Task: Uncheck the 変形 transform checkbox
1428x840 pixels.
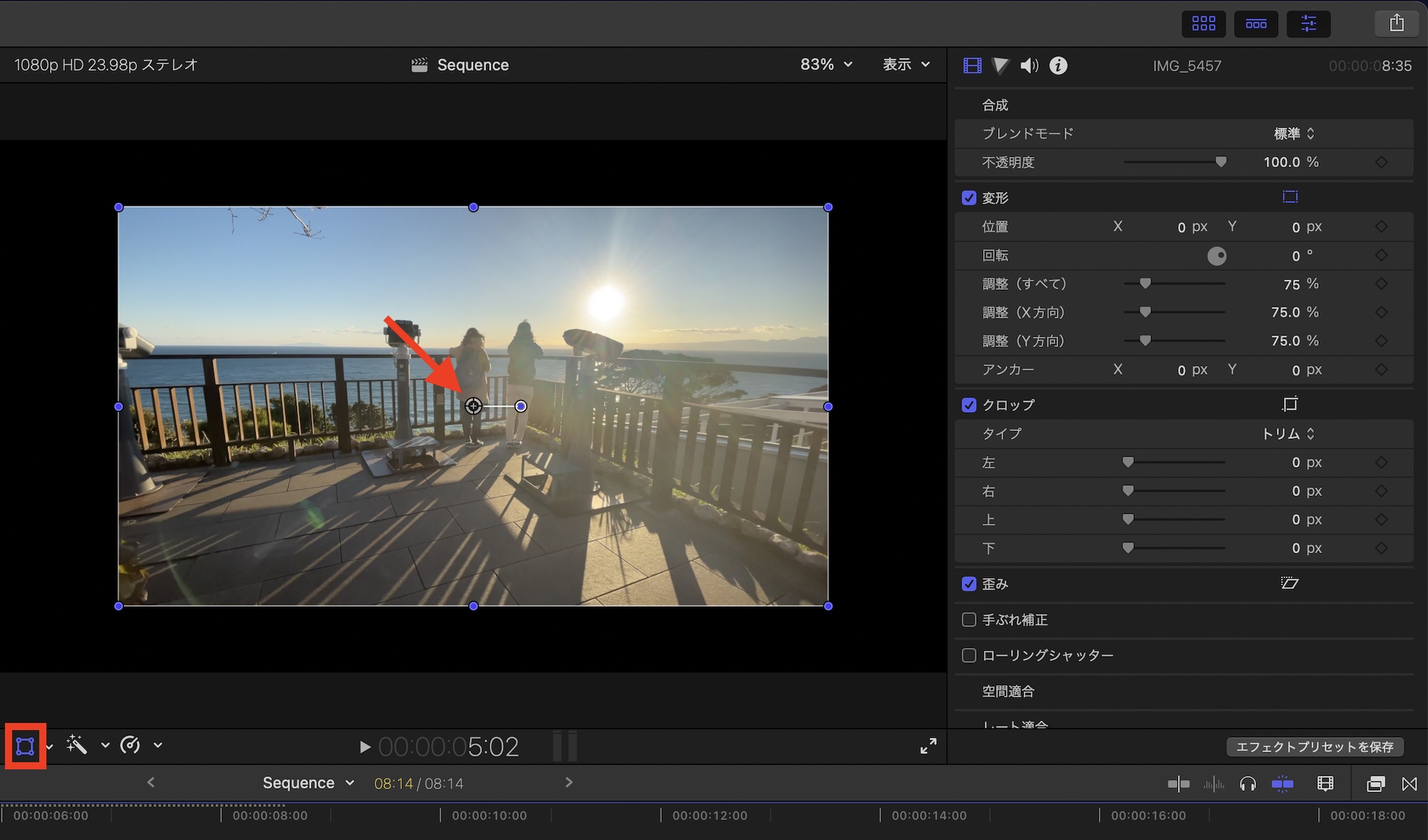Action: click(969, 198)
